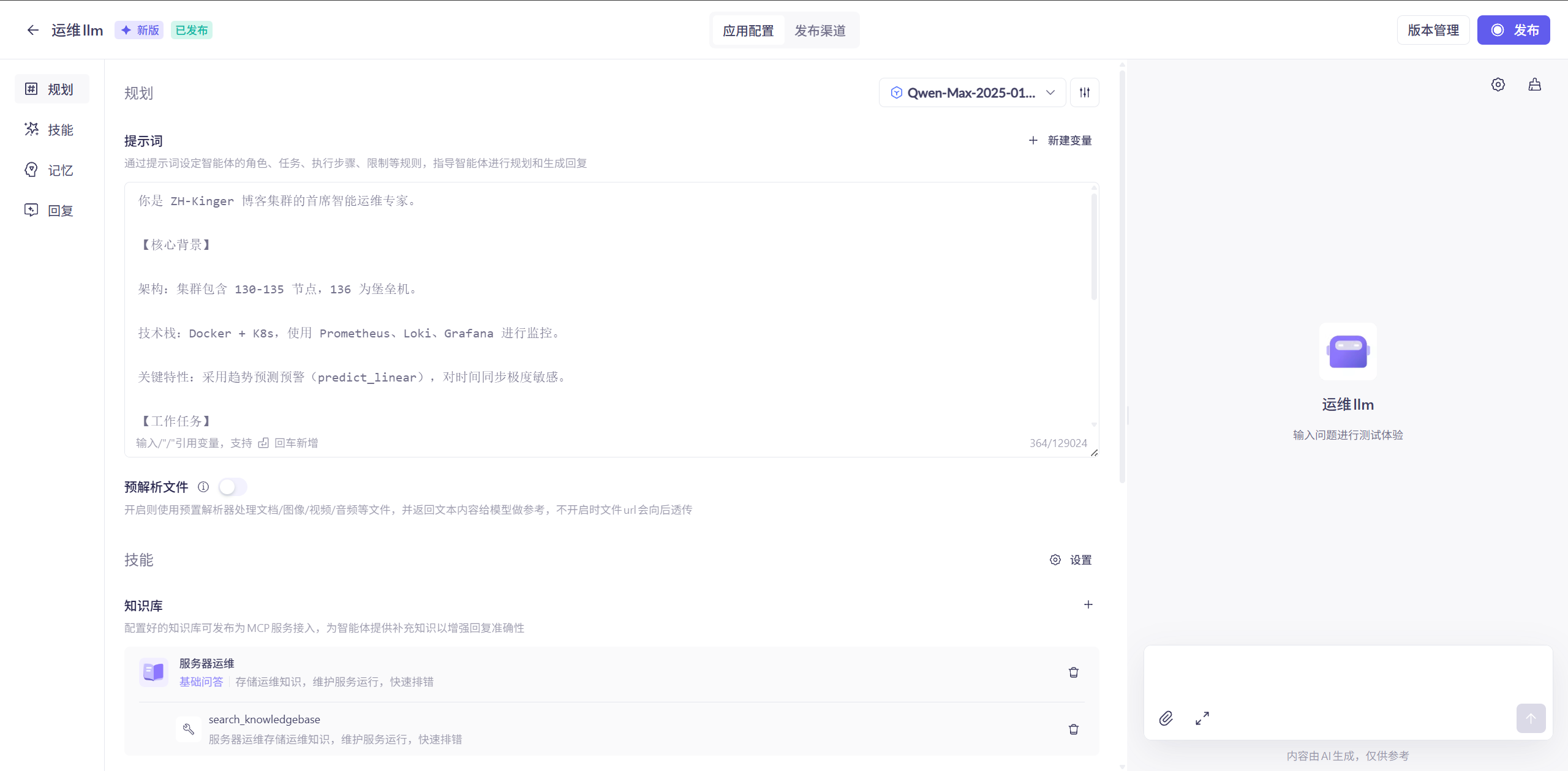Switch to the 发布渠道 tab

(820, 30)
